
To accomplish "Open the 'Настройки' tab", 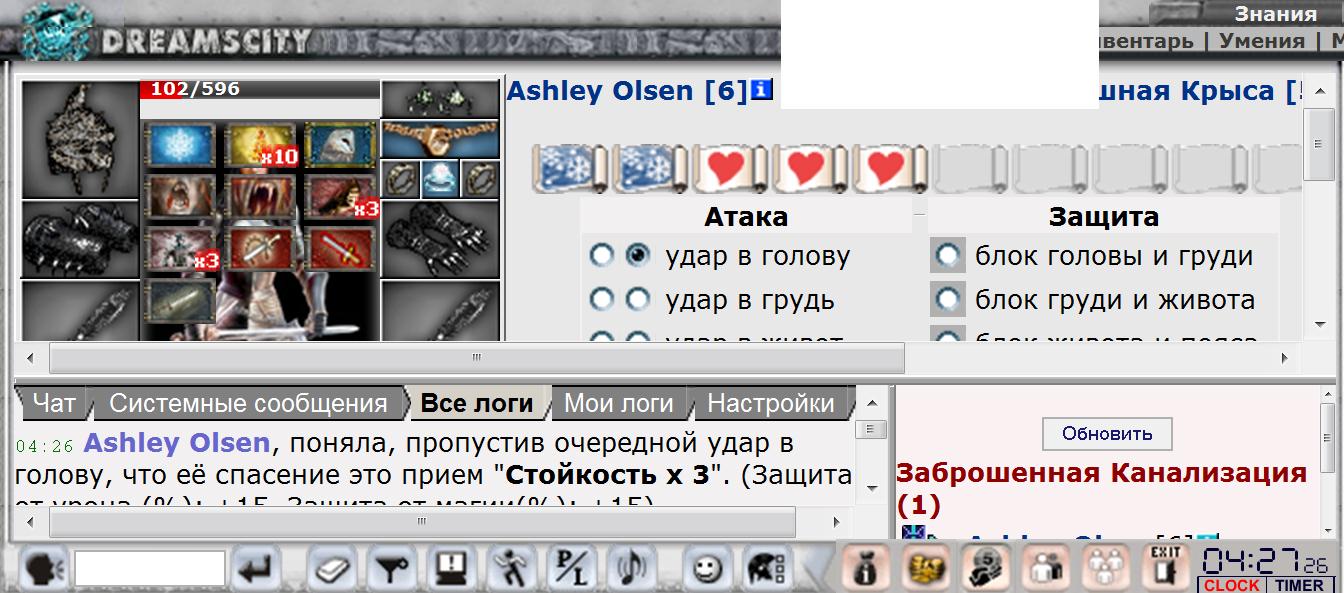I will 771,403.
